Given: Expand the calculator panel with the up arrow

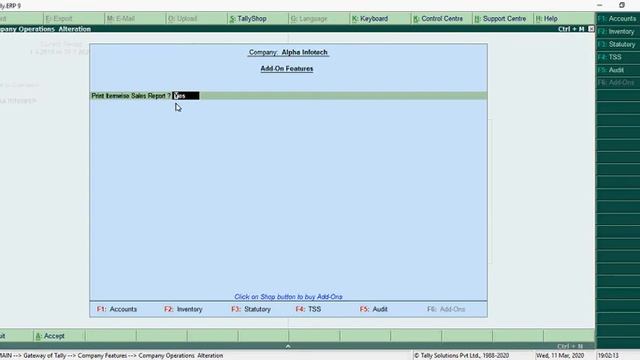Looking at the screenshot, I should (288, 346).
